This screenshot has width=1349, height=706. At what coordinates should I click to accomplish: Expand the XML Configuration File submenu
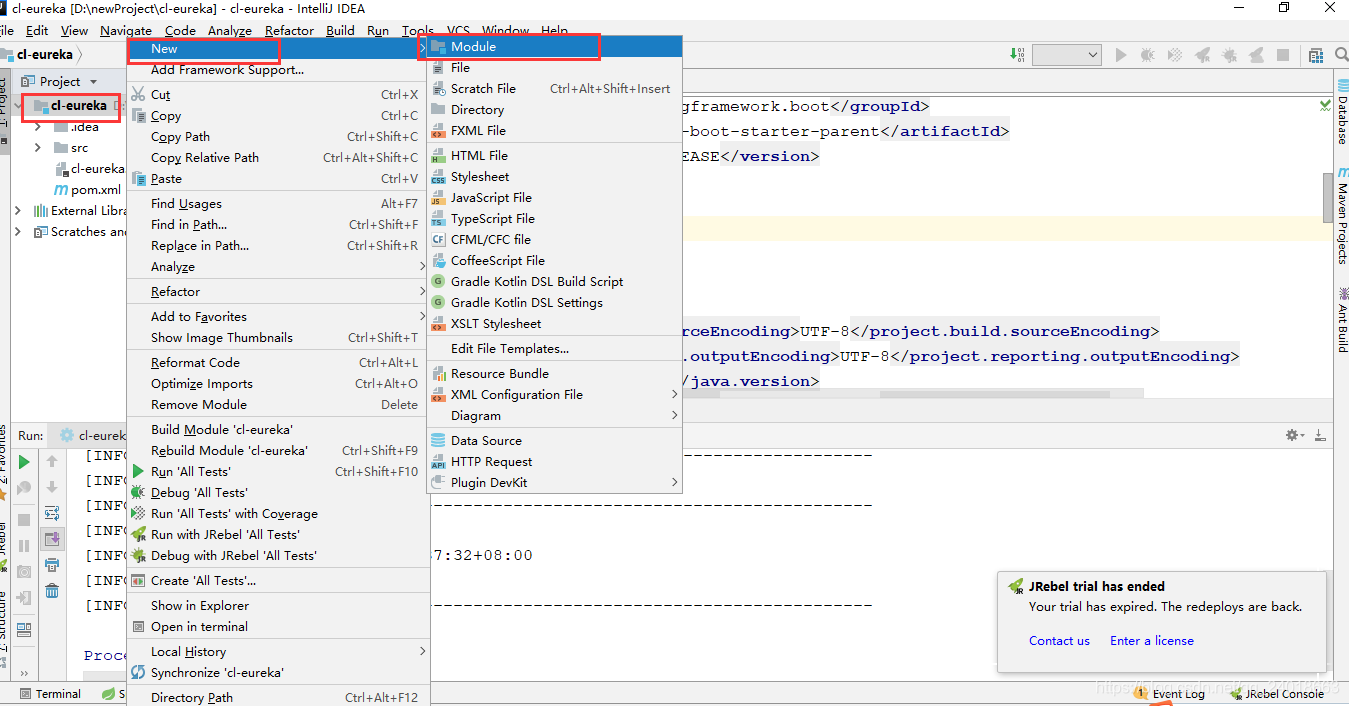click(x=555, y=394)
